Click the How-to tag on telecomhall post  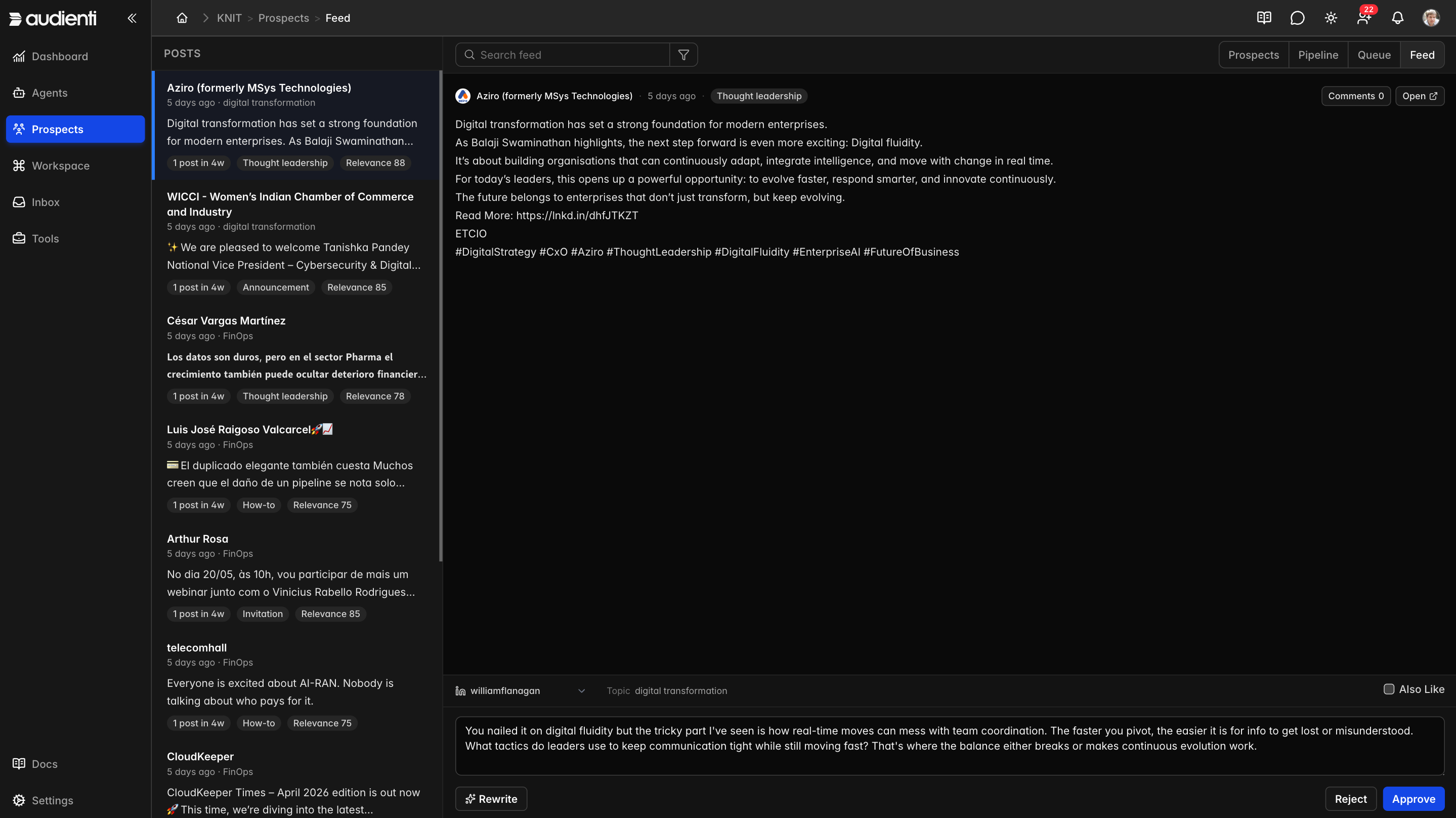point(259,723)
